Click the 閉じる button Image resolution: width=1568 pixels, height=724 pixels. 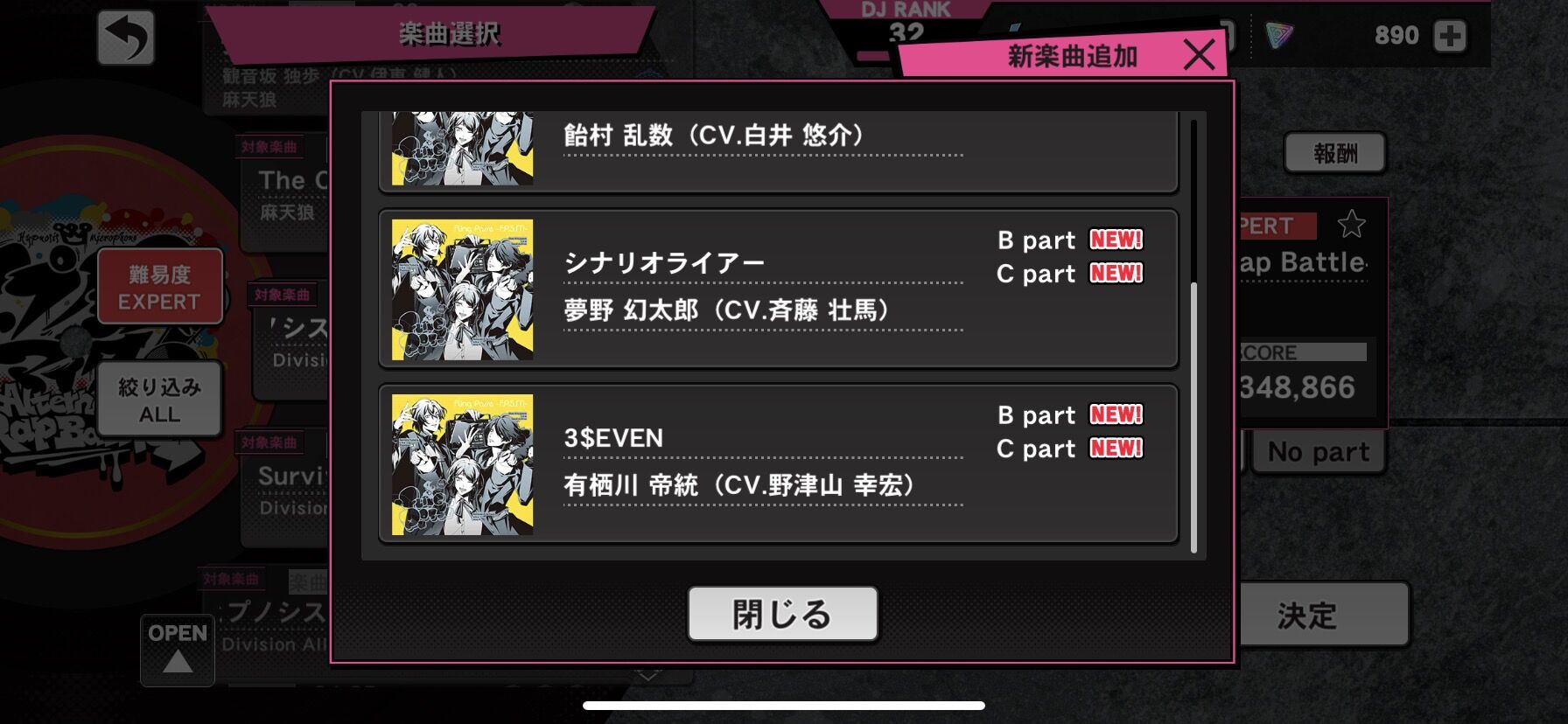point(782,614)
